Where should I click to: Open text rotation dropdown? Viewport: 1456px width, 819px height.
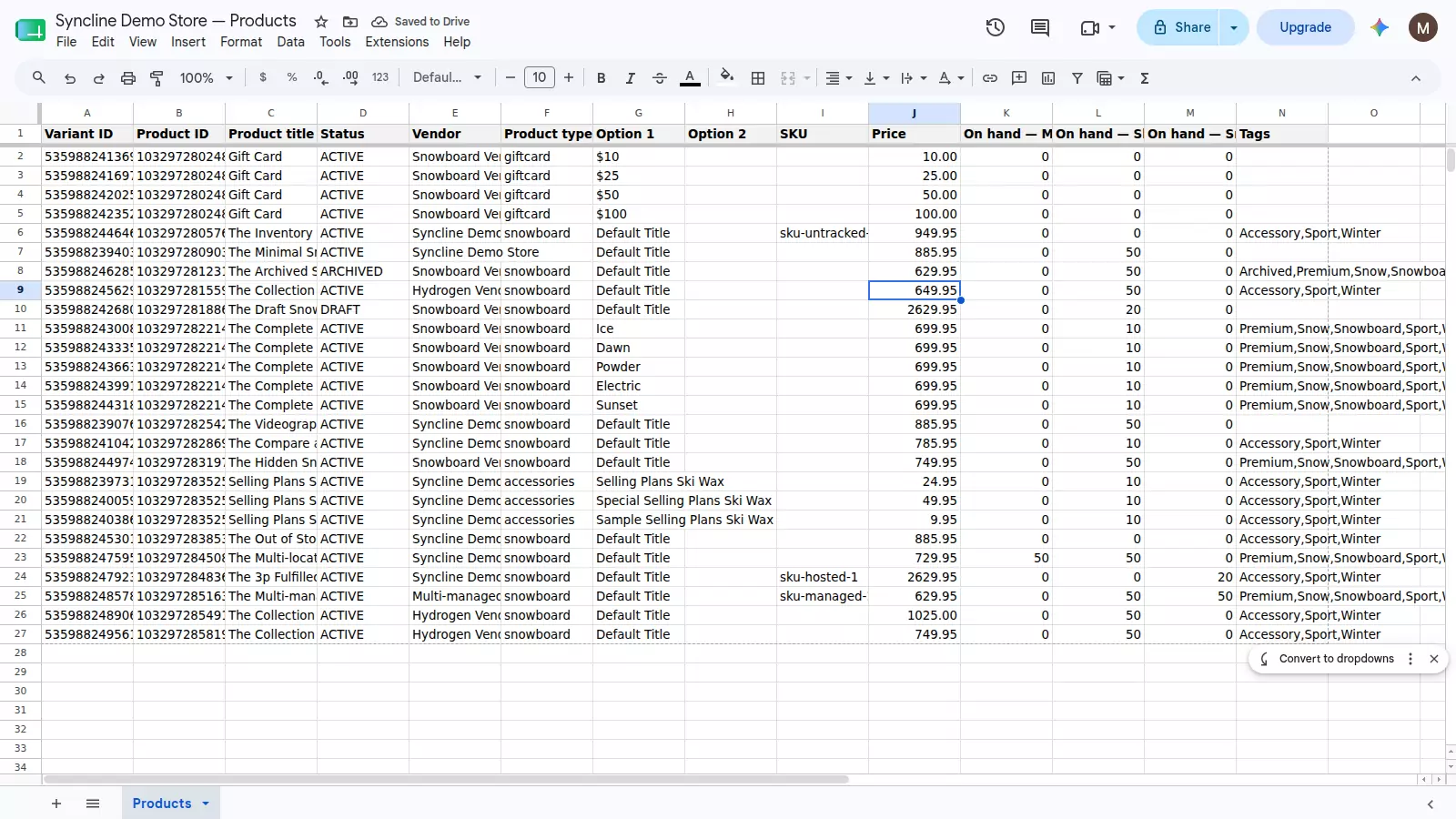[x=951, y=78]
